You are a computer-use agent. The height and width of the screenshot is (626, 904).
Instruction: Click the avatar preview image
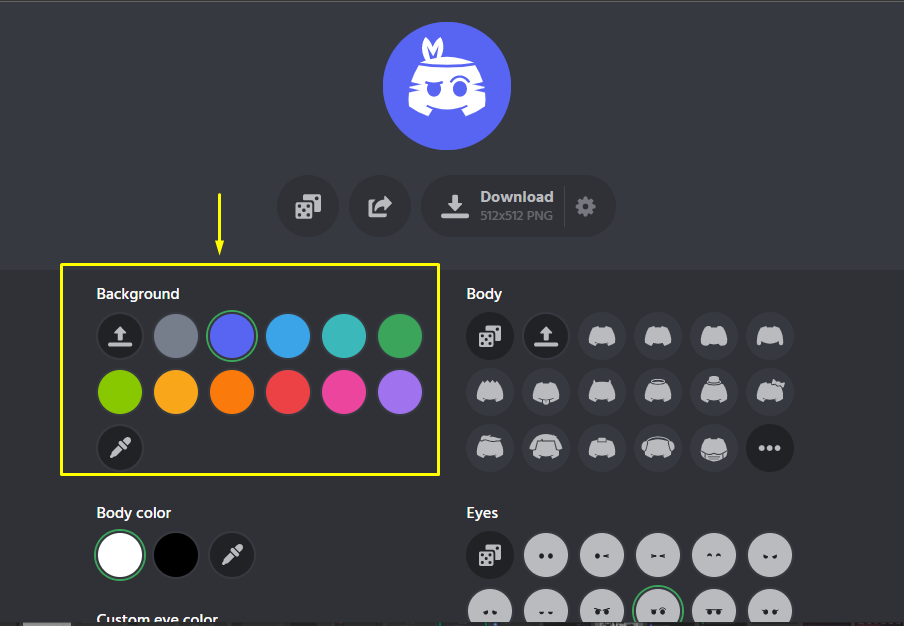[447, 86]
